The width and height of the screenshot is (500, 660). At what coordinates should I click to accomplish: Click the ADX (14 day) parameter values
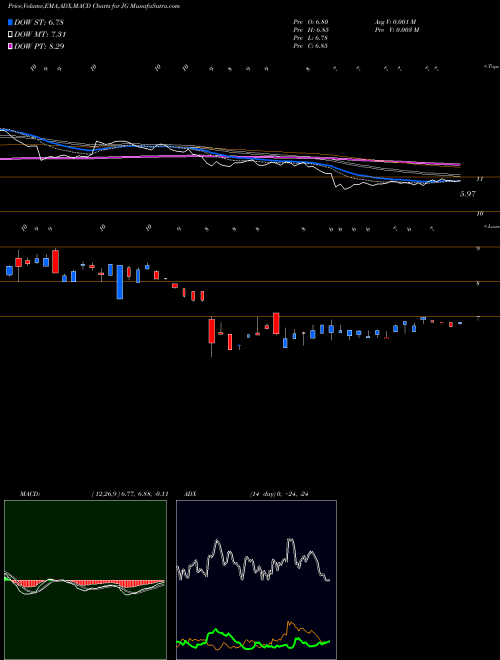point(279,494)
